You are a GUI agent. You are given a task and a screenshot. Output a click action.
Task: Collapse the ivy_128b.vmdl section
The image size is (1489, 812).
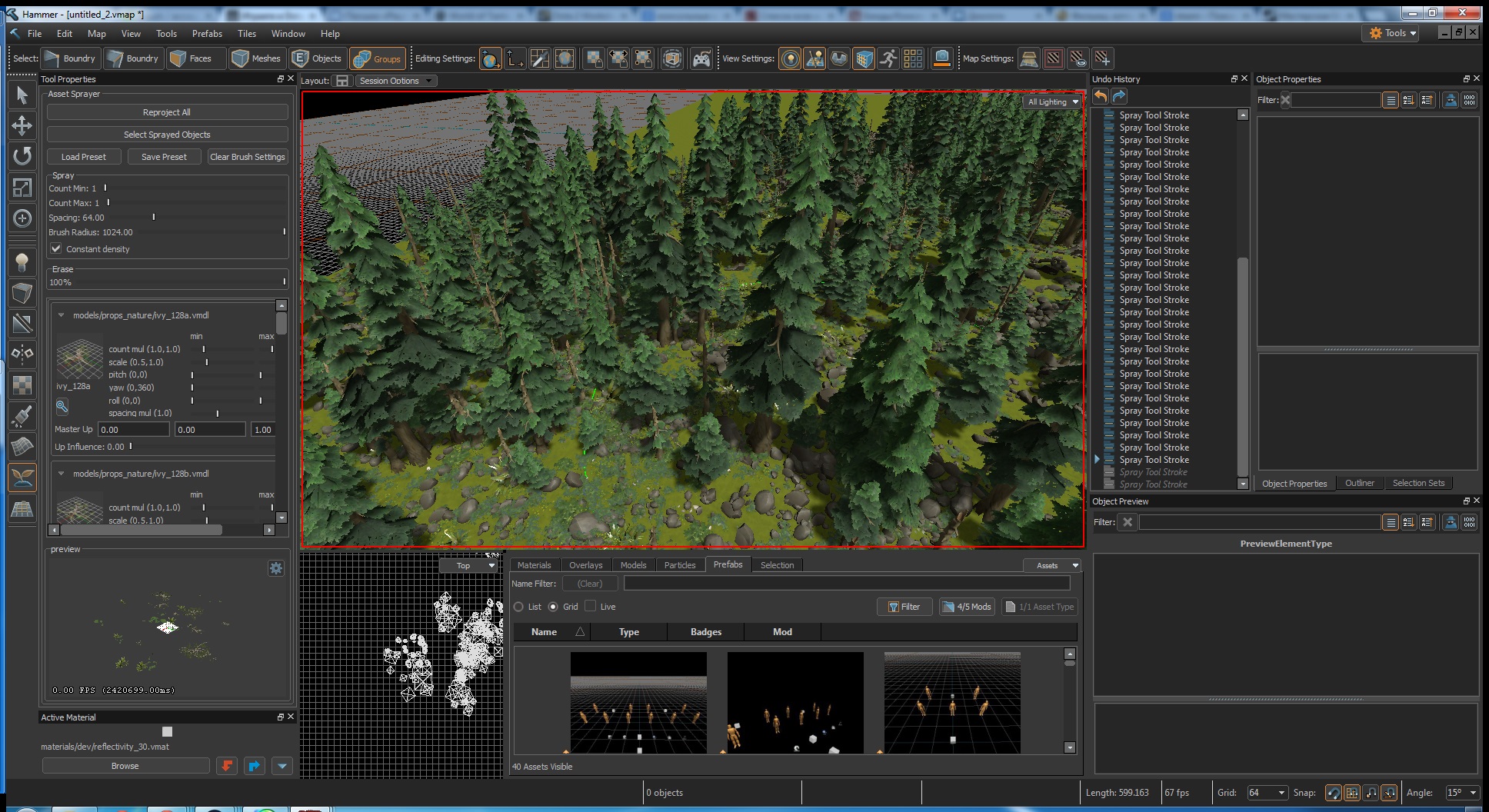coord(61,474)
